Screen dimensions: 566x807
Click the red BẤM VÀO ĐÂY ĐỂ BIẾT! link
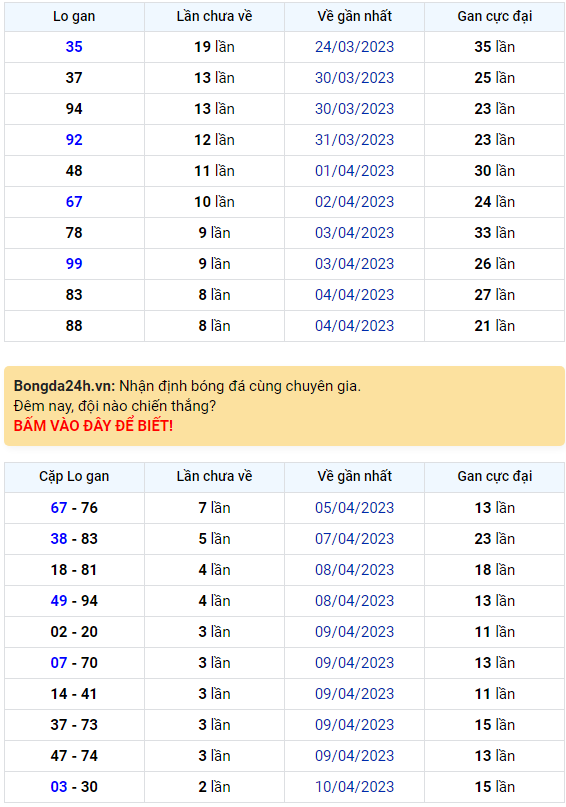[x=93, y=426]
